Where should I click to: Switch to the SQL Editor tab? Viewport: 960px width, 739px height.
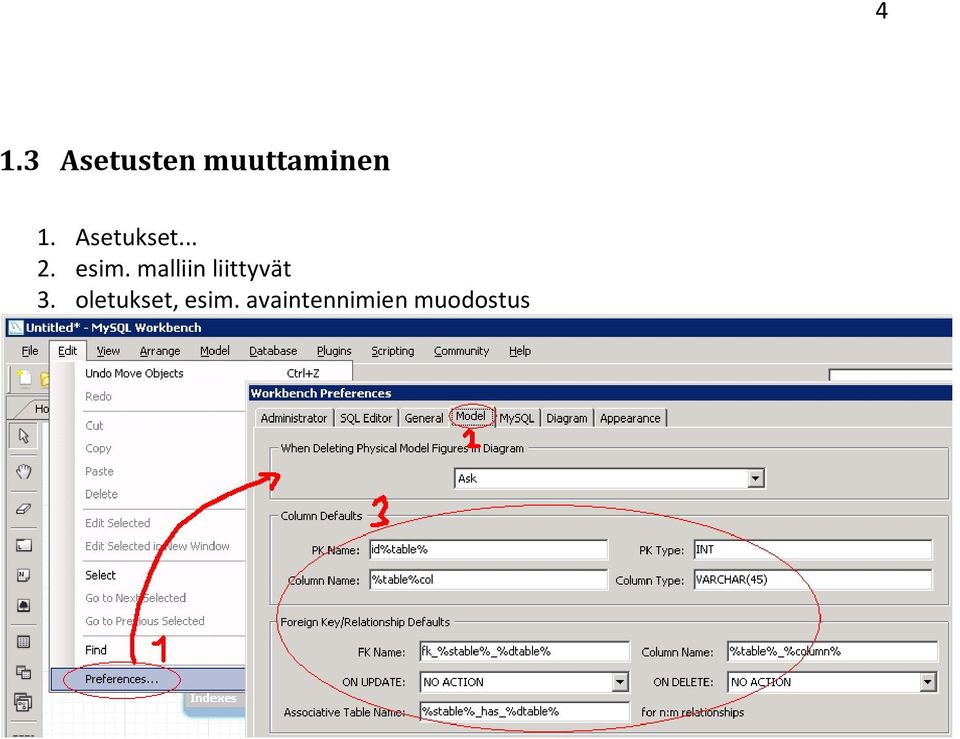366,418
